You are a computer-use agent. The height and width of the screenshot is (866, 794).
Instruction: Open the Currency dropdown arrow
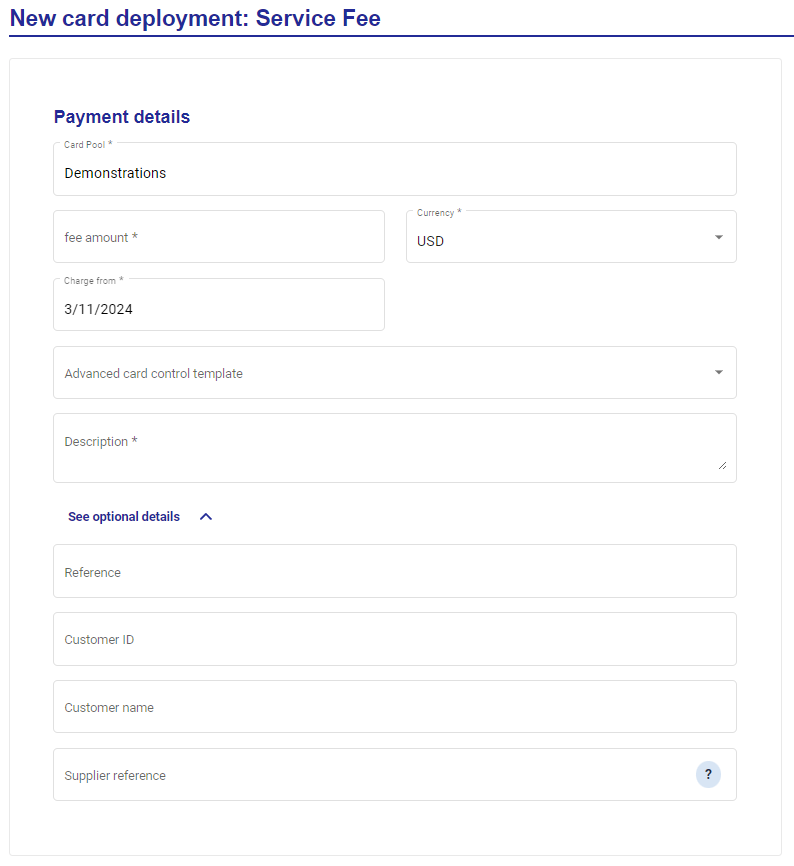tap(718, 237)
